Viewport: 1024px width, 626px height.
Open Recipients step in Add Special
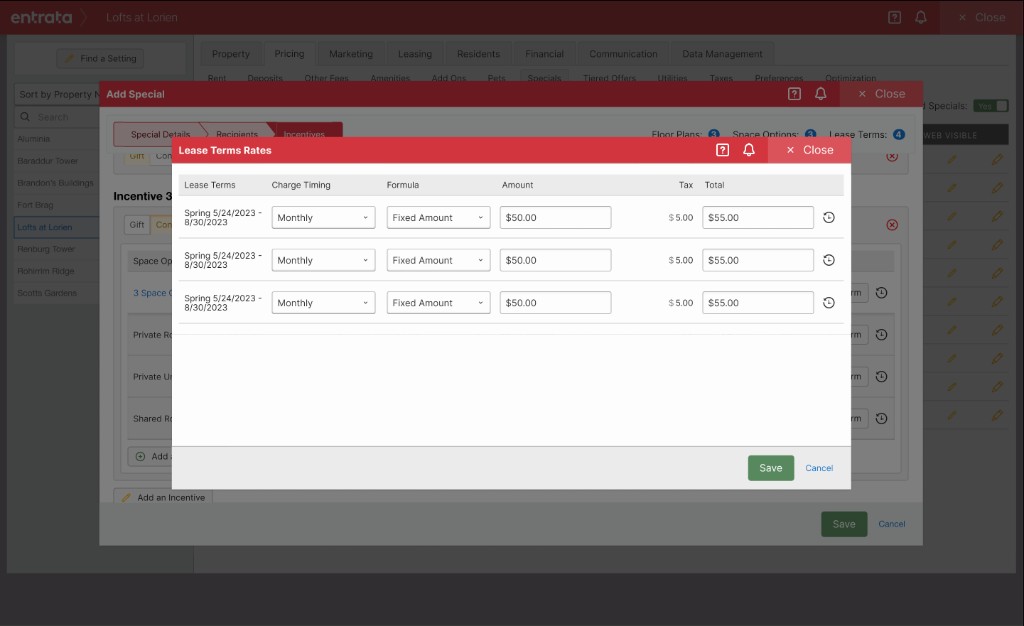click(x=236, y=134)
